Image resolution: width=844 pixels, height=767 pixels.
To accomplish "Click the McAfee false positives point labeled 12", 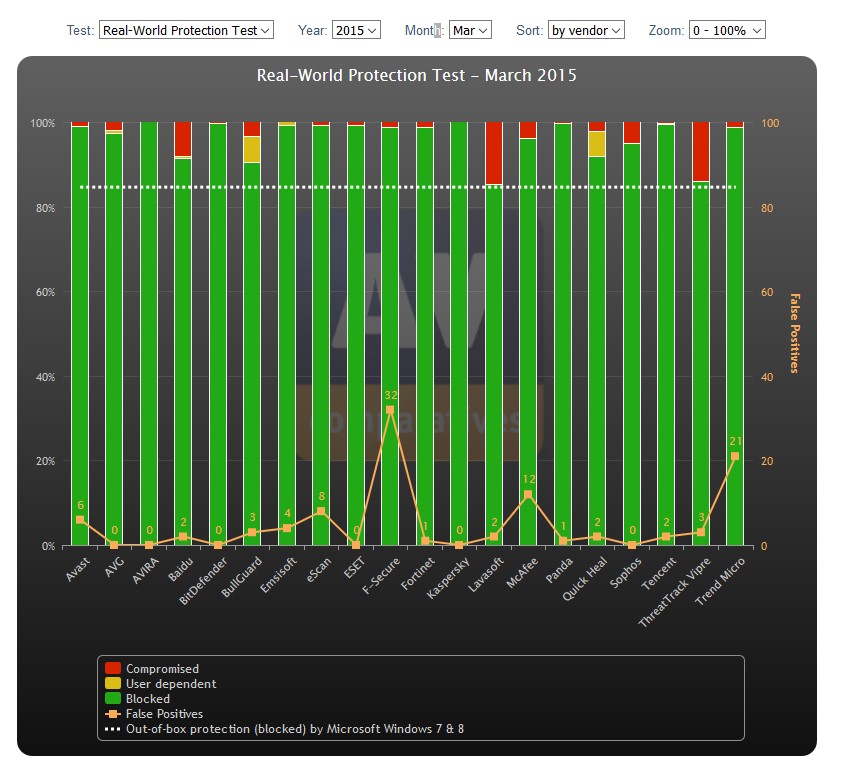I will 528,494.
